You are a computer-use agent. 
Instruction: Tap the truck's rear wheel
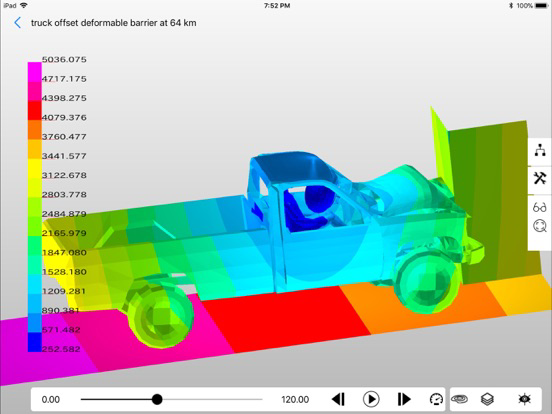[160, 313]
